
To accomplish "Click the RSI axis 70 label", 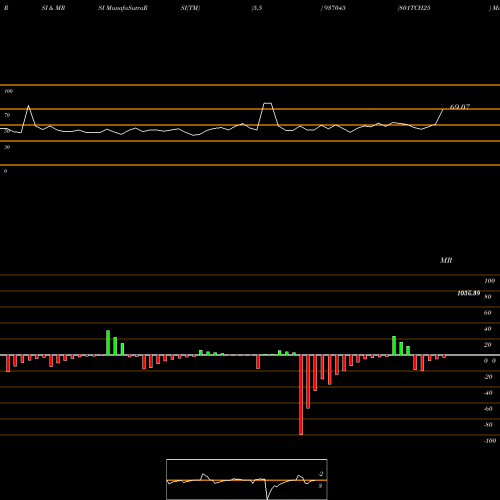I will (x=7, y=115).
